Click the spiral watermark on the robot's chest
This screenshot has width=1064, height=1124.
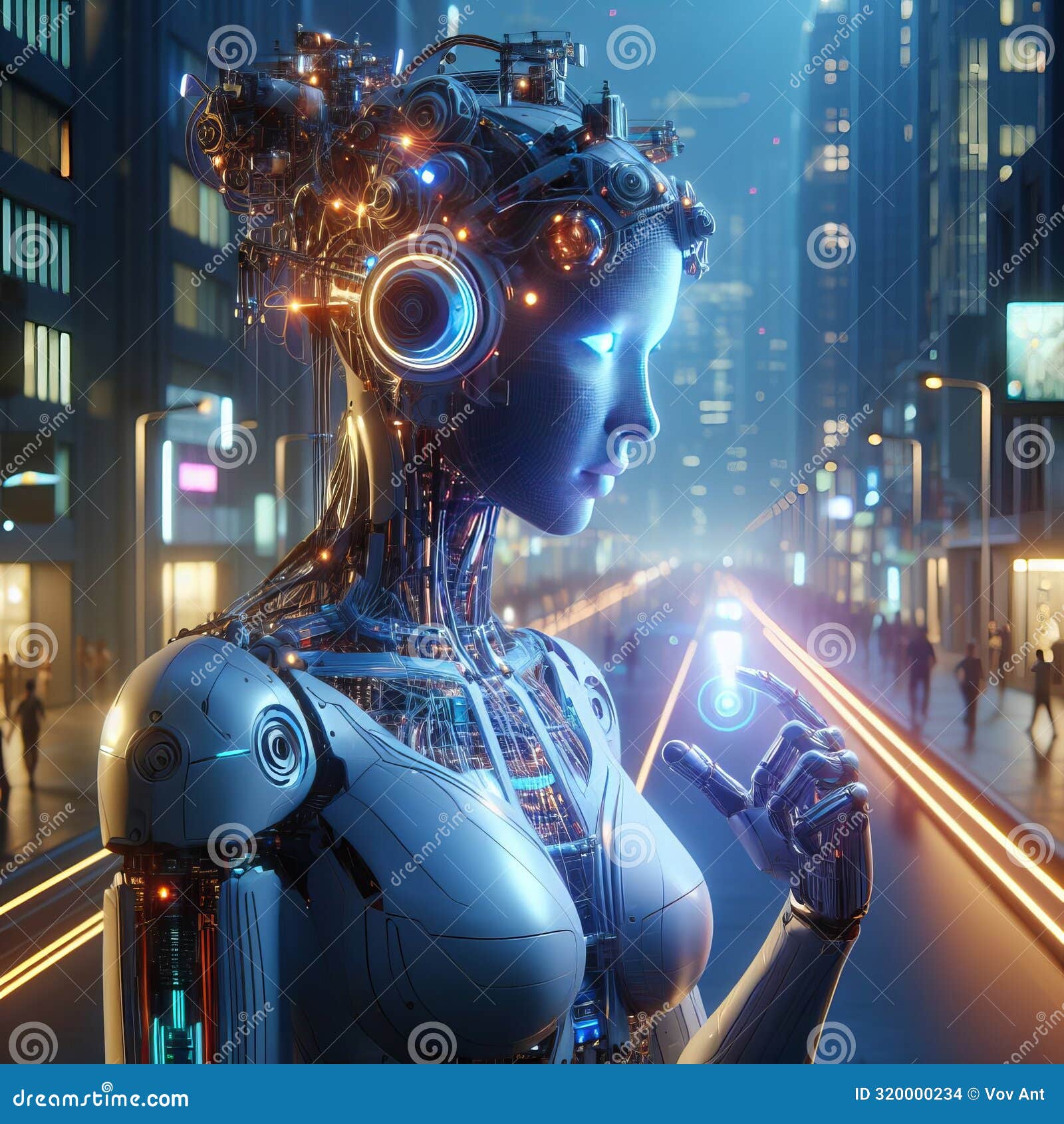click(429, 645)
